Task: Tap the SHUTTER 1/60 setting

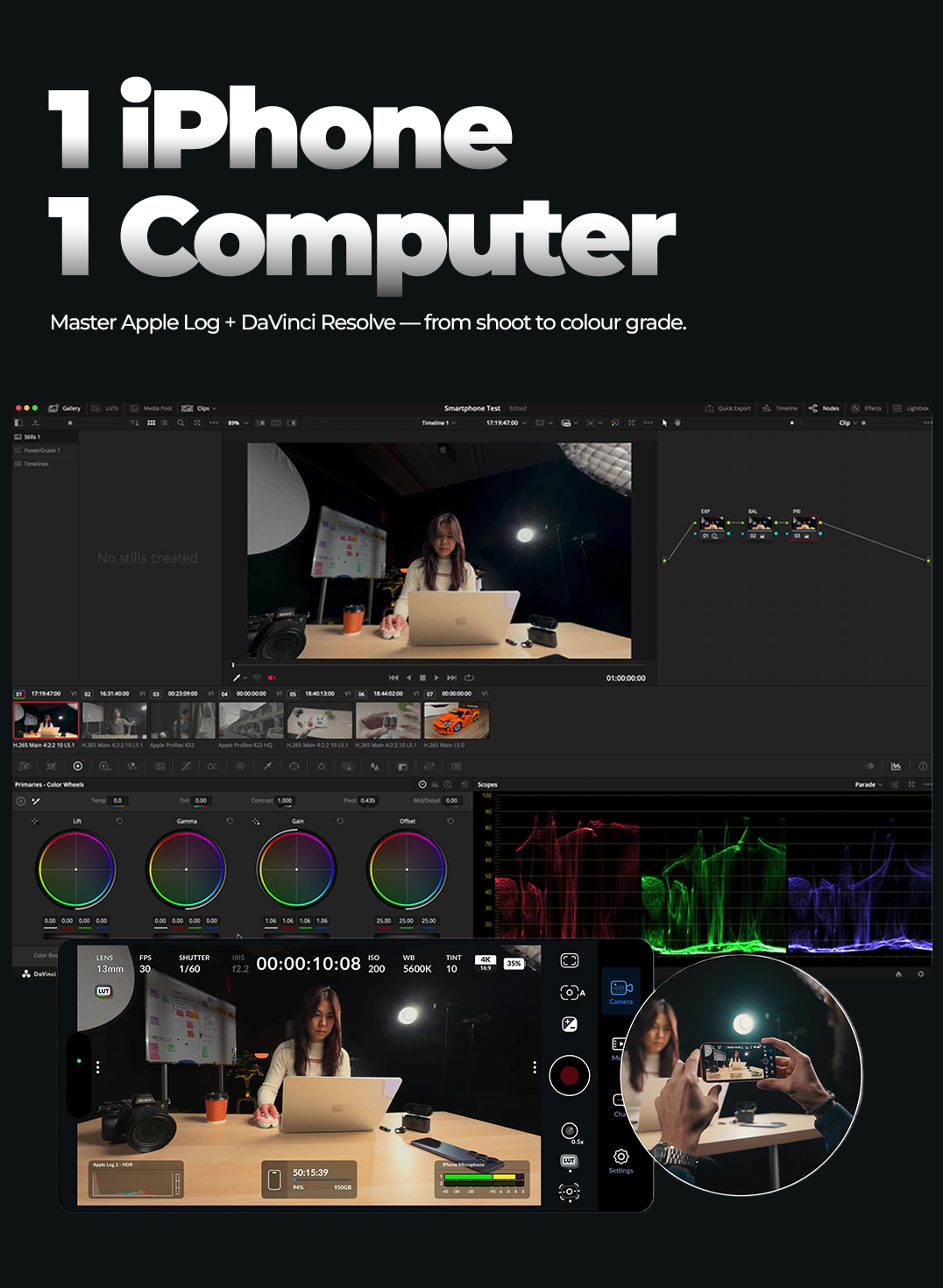Action: pyautogui.click(x=194, y=964)
